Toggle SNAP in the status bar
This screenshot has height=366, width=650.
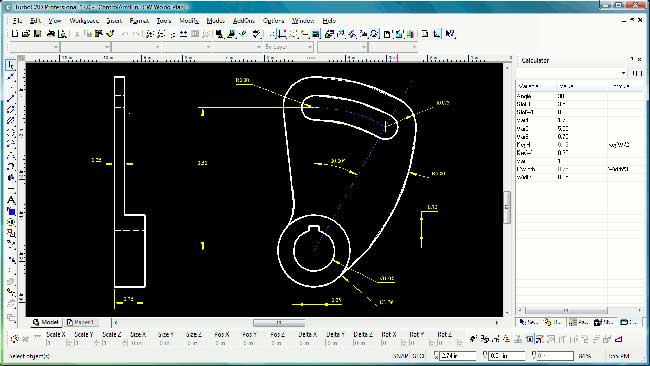pyautogui.click(x=400, y=356)
